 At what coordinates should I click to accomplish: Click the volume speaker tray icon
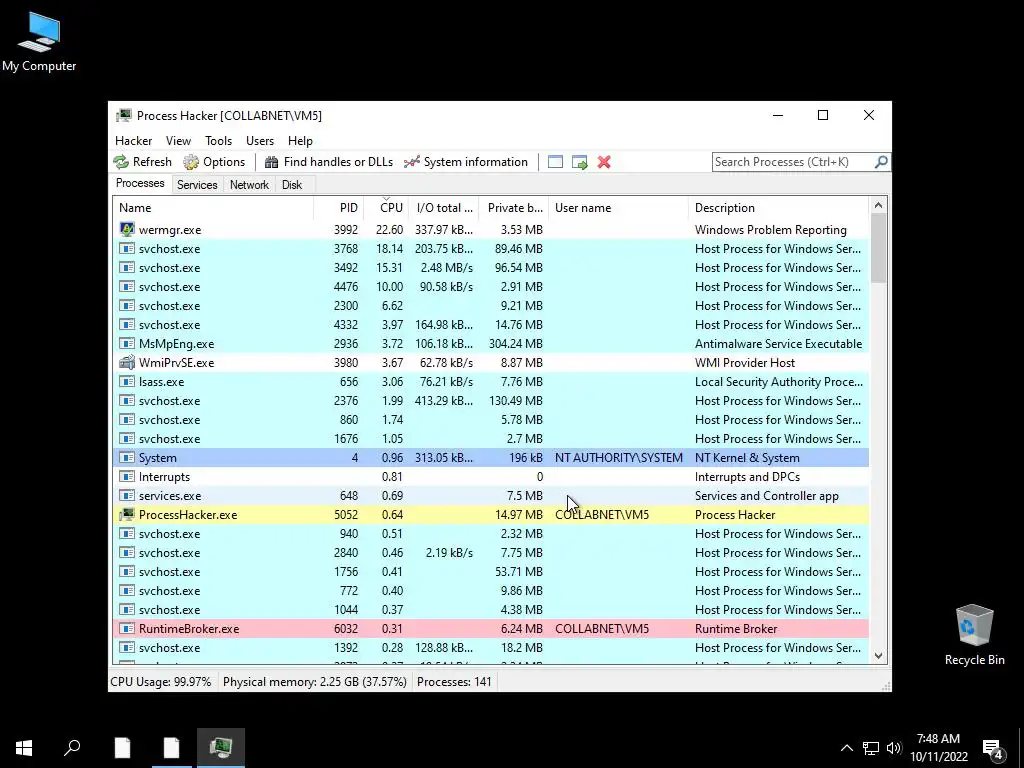tap(894, 748)
